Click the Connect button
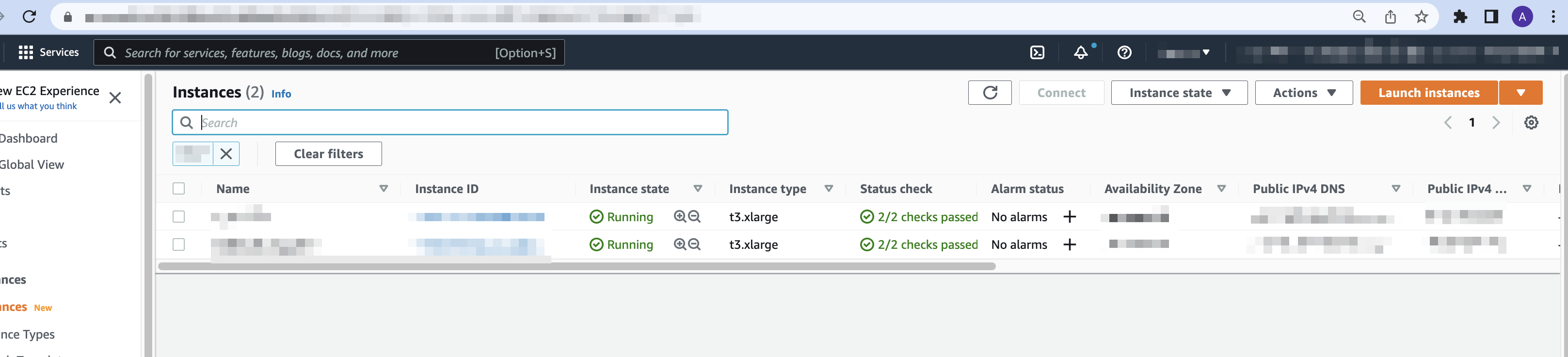The width and height of the screenshot is (1568, 357). [x=1061, y=93]
